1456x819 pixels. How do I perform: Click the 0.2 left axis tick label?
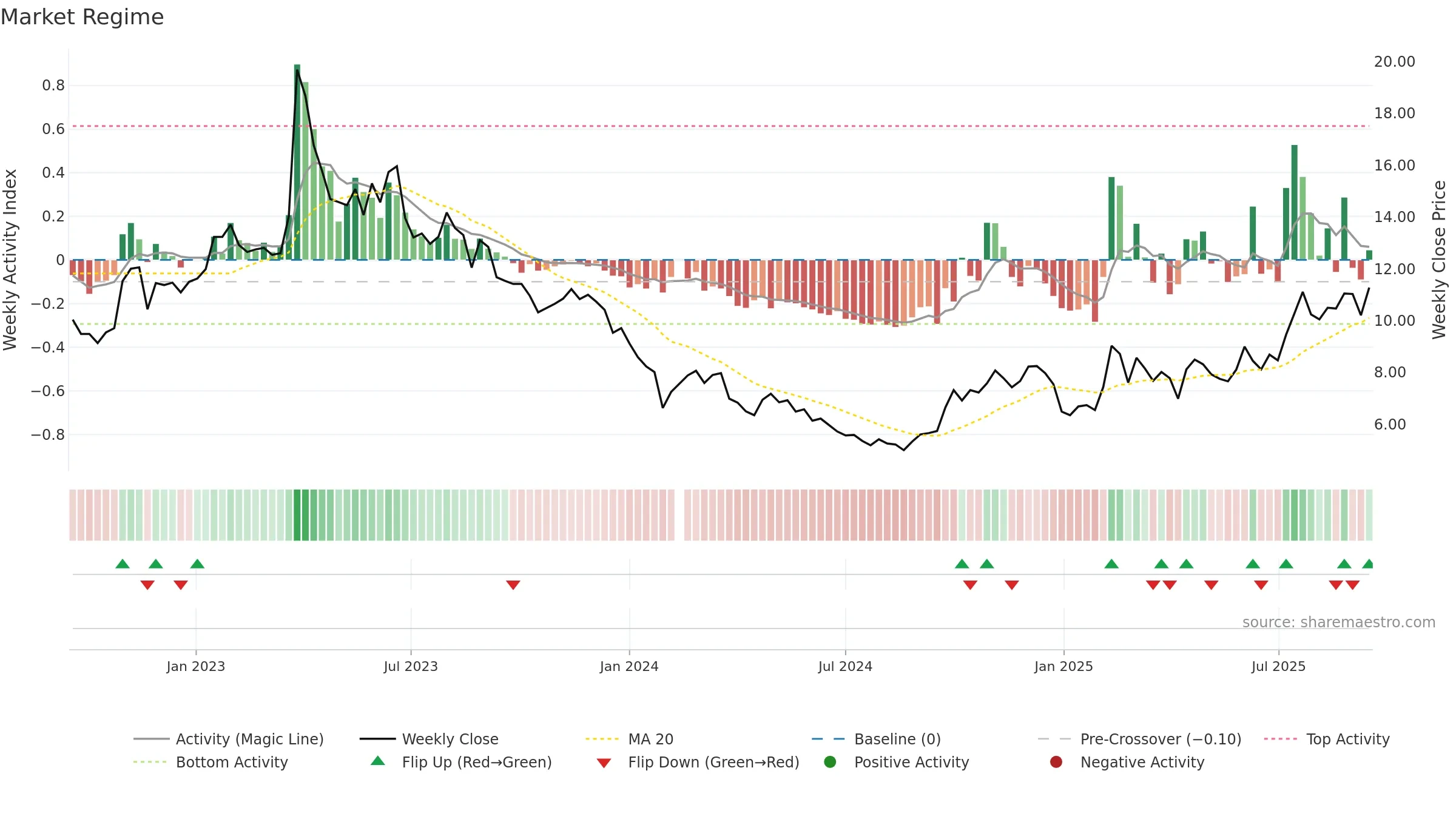click(53, 217)
